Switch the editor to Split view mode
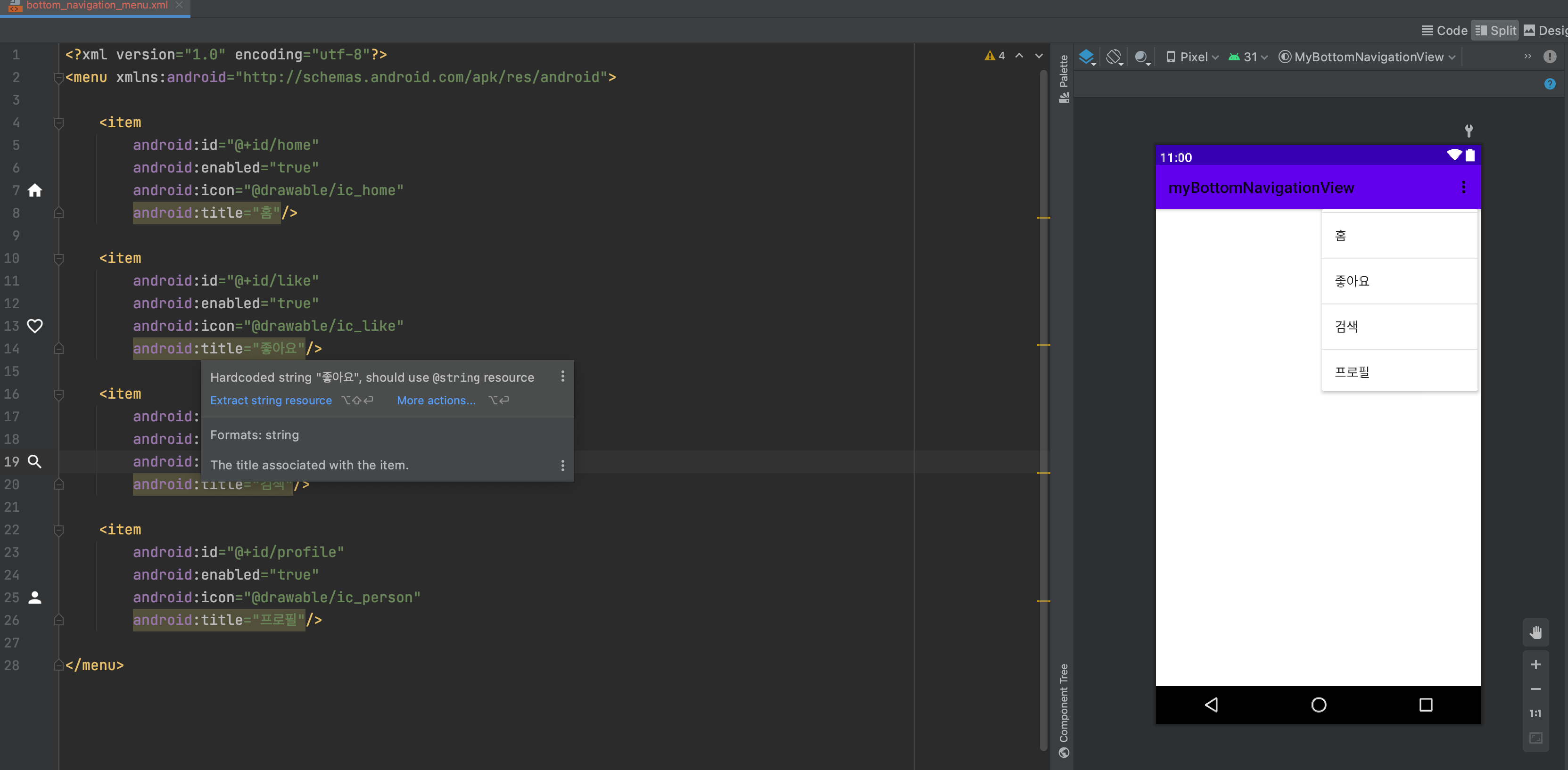 pos(1495,31)
